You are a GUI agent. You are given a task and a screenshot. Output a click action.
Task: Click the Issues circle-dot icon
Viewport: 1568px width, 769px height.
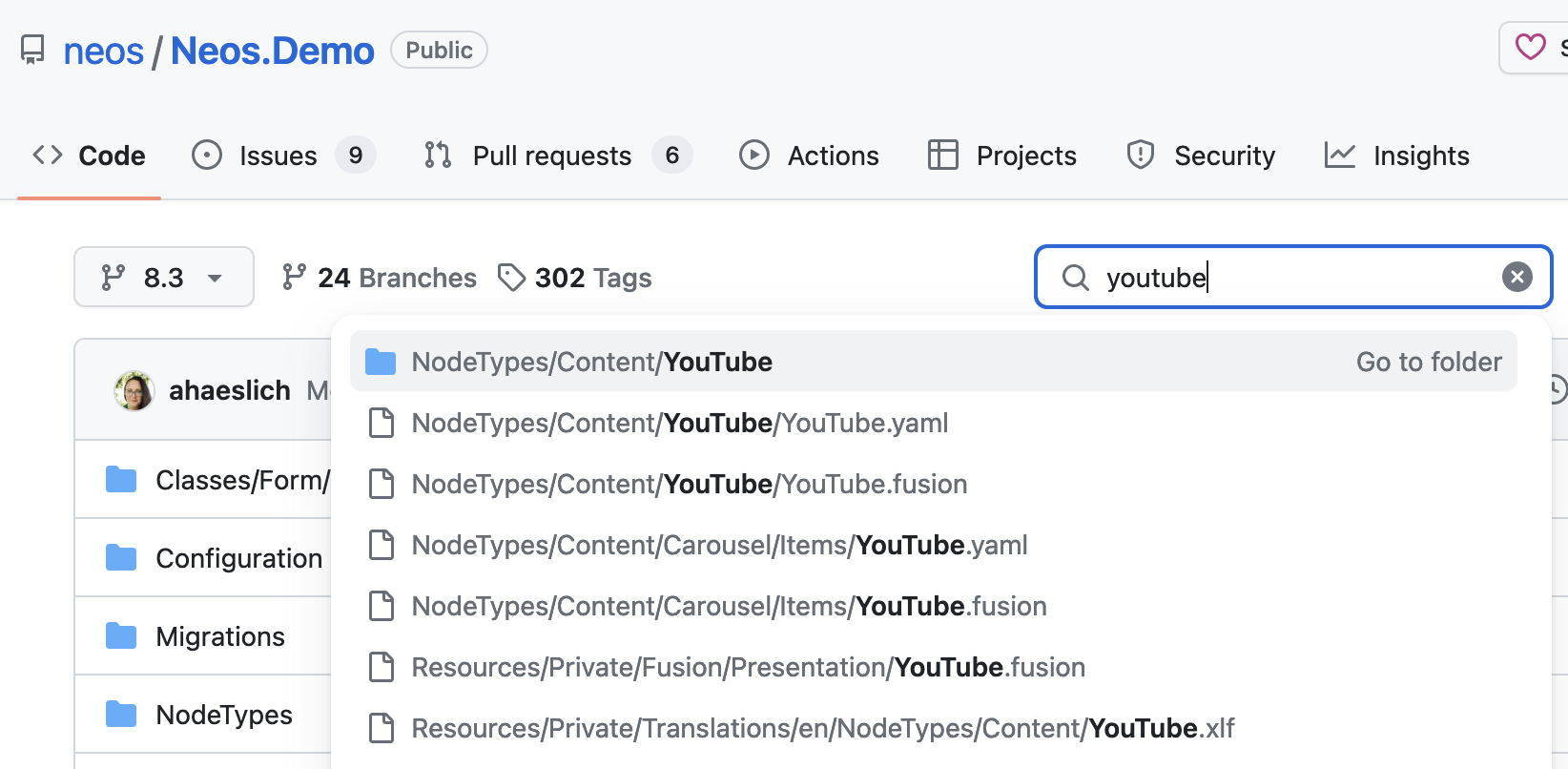tap(207, 155)
